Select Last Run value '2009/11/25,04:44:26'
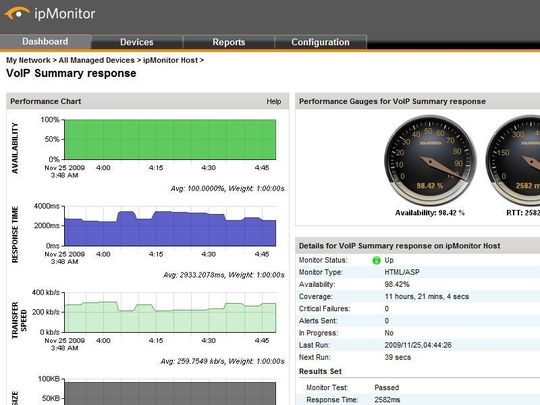540x405 pixels. tap(418, 345)
